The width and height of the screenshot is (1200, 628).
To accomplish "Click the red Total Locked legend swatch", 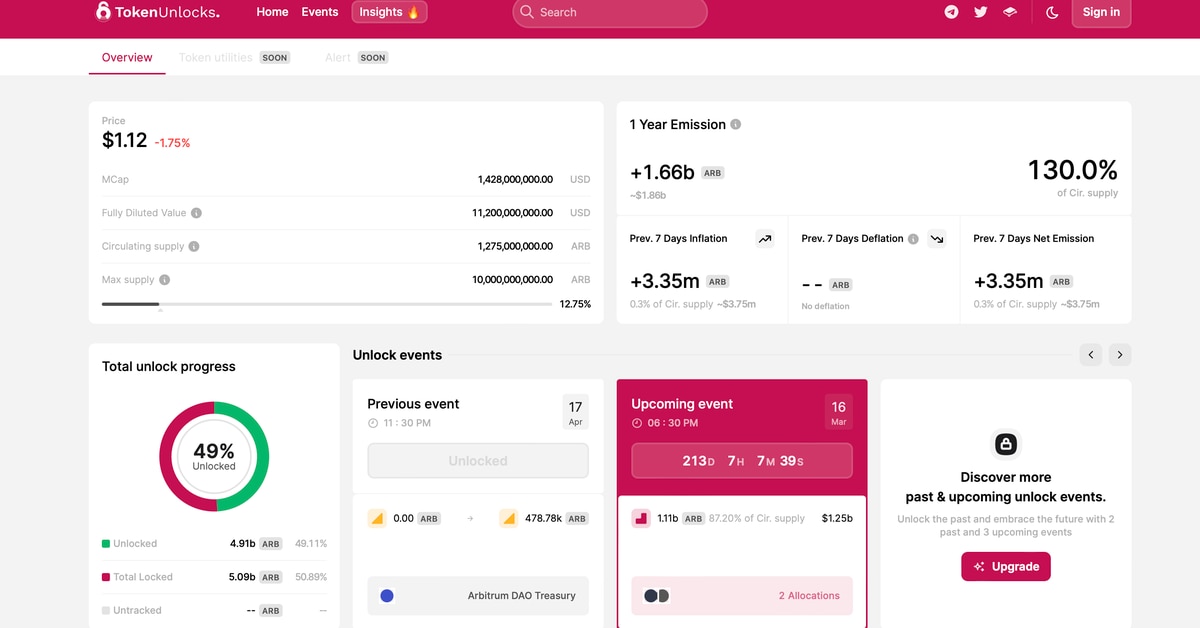I will [106, 577].
